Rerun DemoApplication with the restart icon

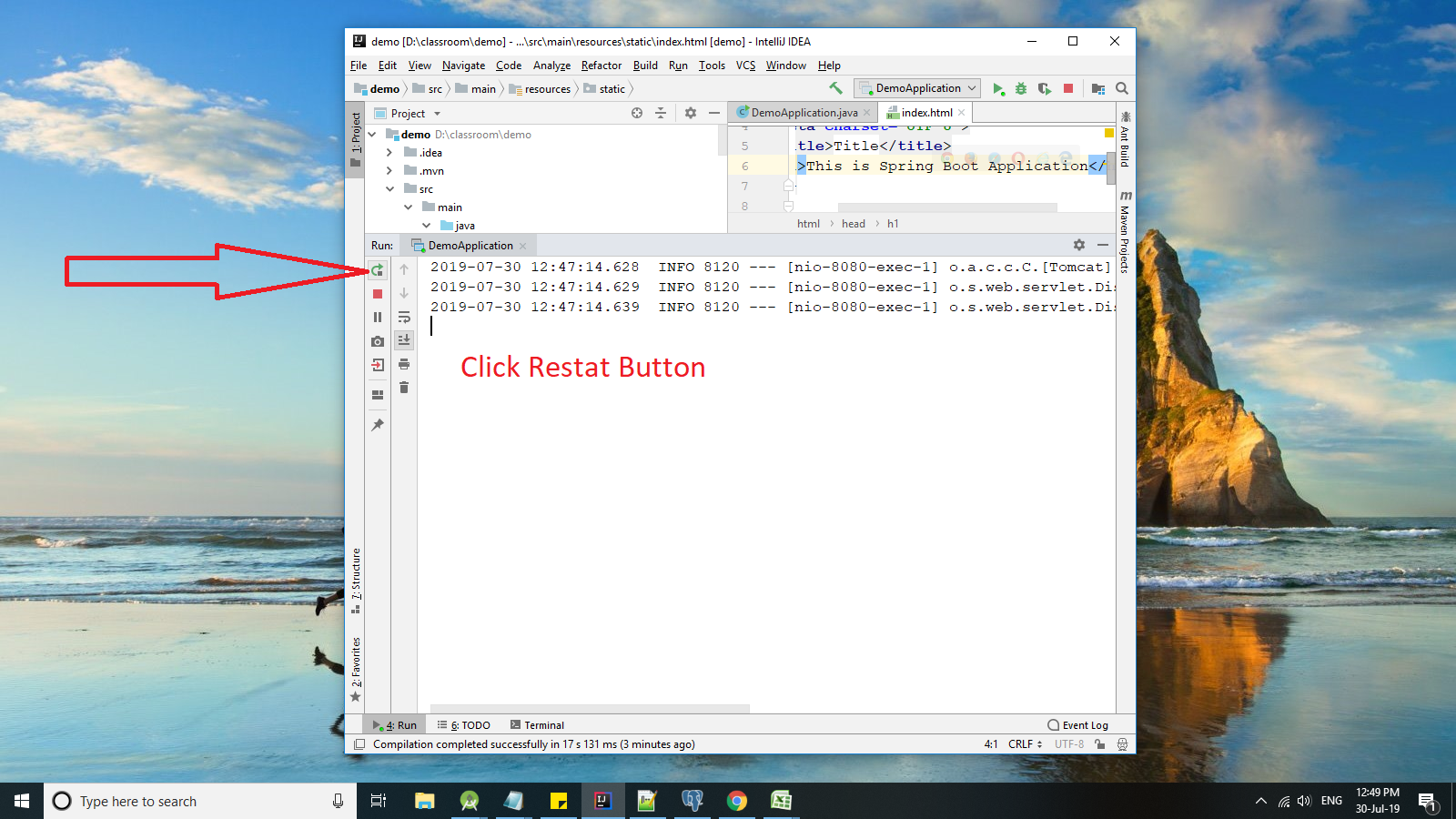point(378,270)
